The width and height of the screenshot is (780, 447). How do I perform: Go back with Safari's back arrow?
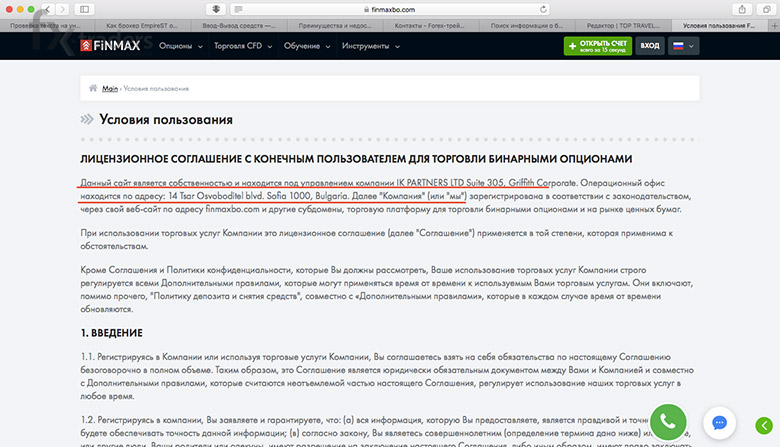pyautogui.click(x=48, y=9)
